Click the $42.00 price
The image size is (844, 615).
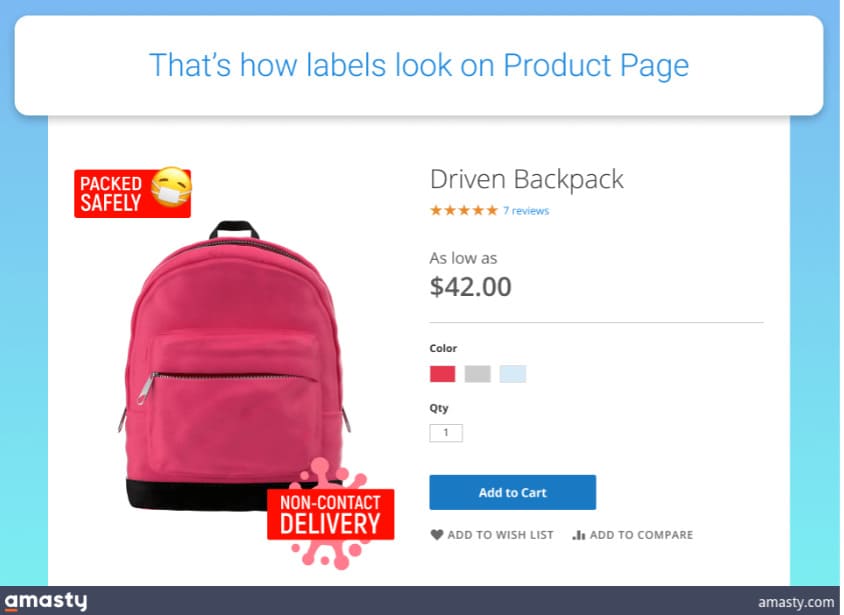(x=470, y=286)
